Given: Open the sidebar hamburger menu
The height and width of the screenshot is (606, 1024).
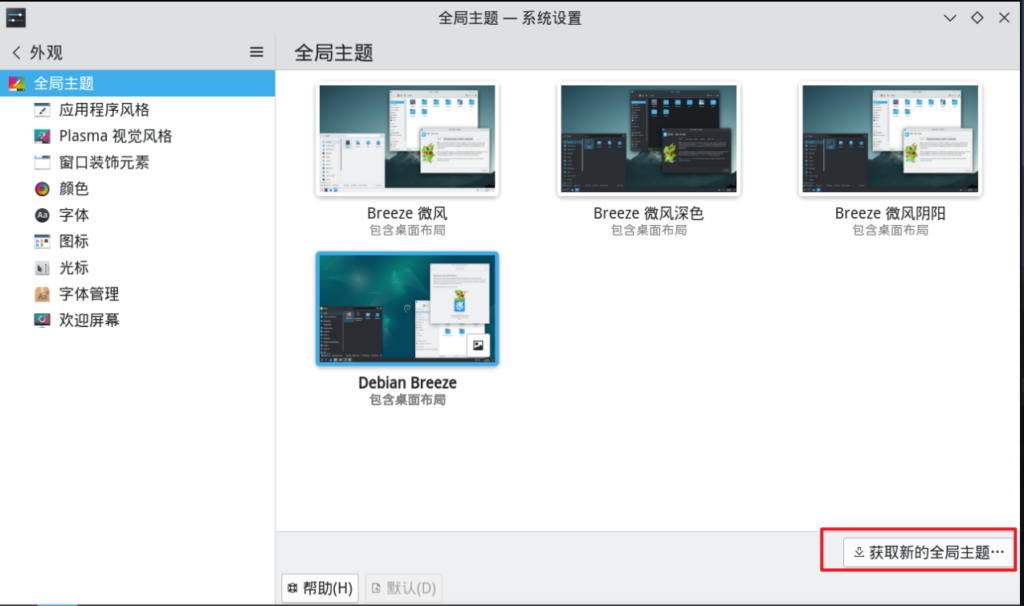Looking at the screenshot, I should 257,52.
